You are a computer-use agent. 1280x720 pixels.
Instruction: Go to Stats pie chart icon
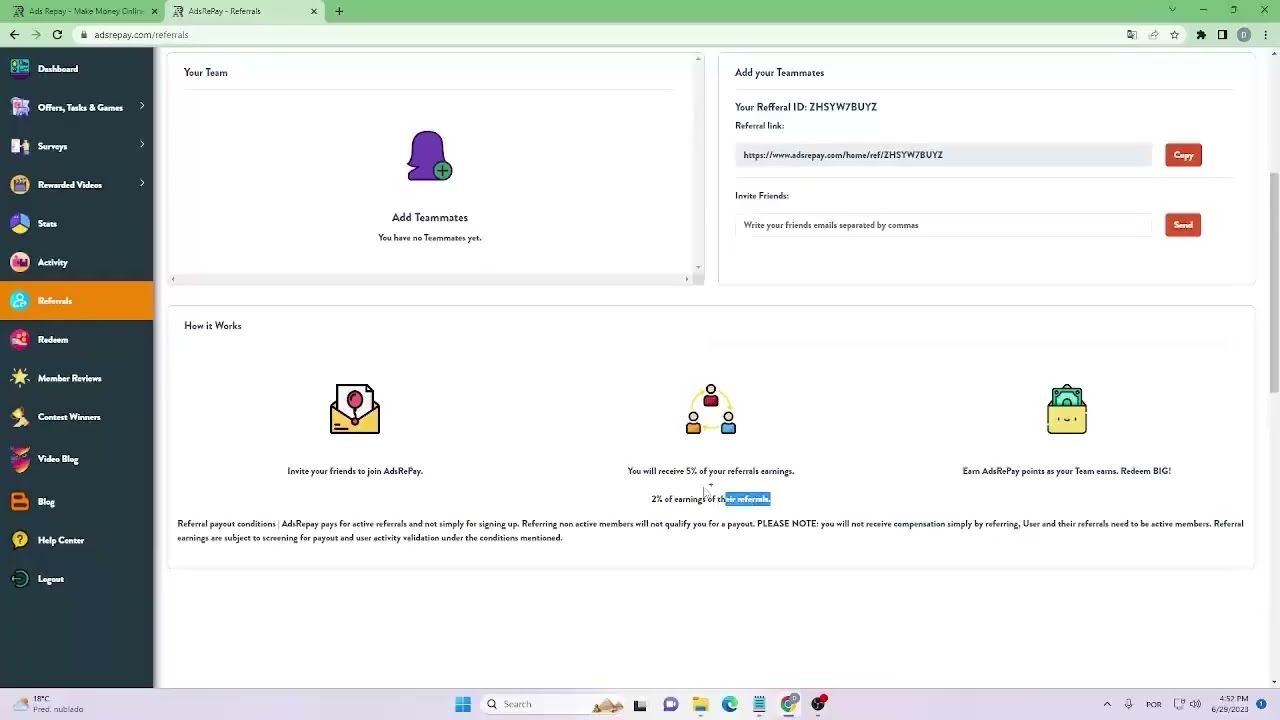tap(20, 223)
